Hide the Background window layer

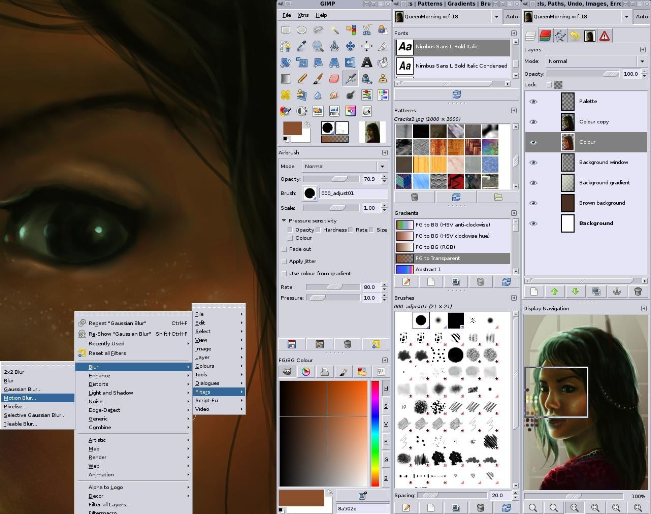(534, 162)
